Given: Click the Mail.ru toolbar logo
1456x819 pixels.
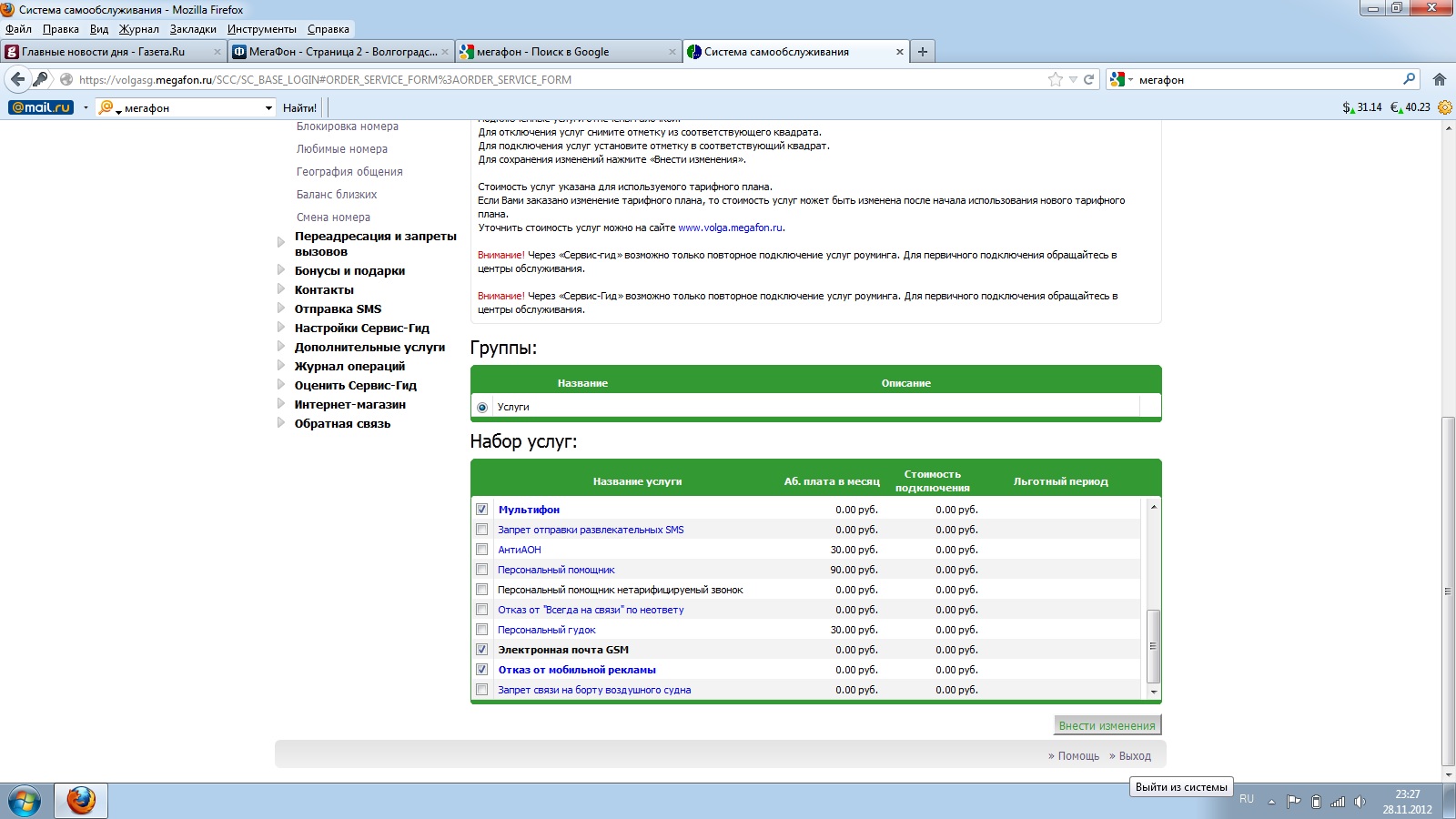Looking at the screenshot, I should coord(41,107).
